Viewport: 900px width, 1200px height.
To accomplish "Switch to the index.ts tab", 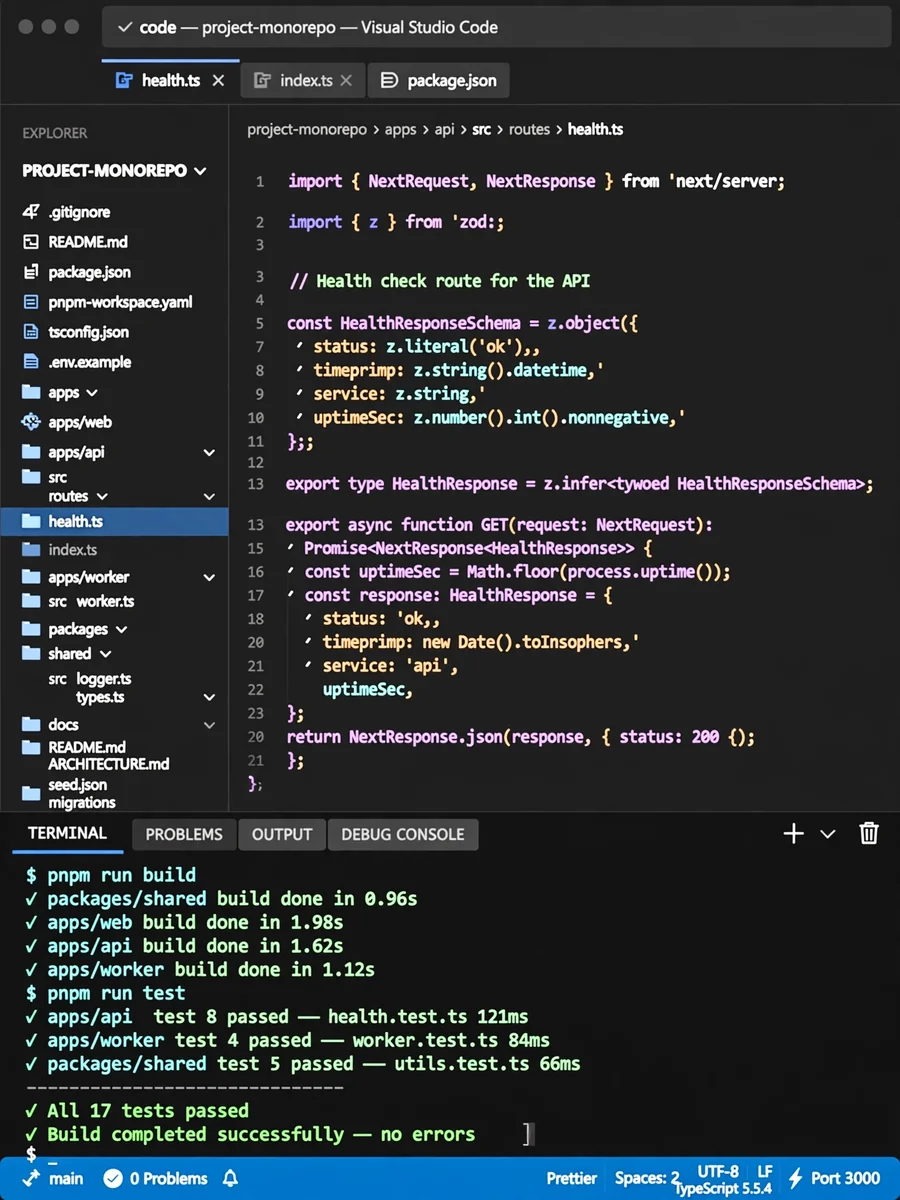I will pos(303,81).
